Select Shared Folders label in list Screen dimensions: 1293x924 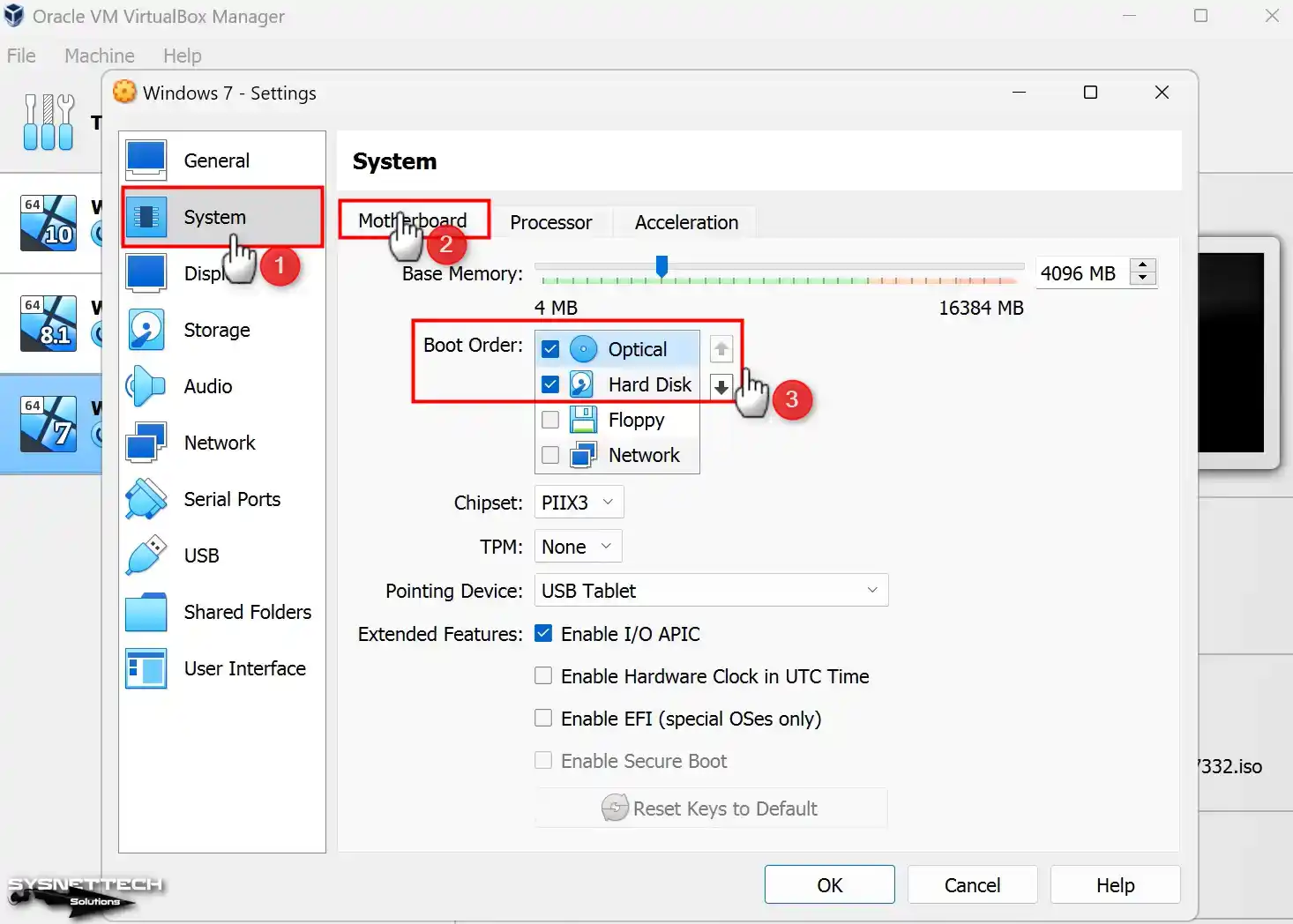pos(248,612)
